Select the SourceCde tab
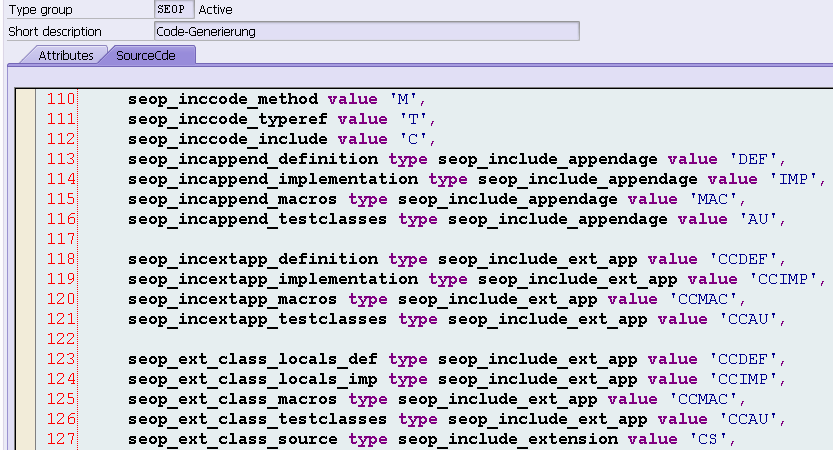Viewport: 833px width, 450px height. [146, 55]
